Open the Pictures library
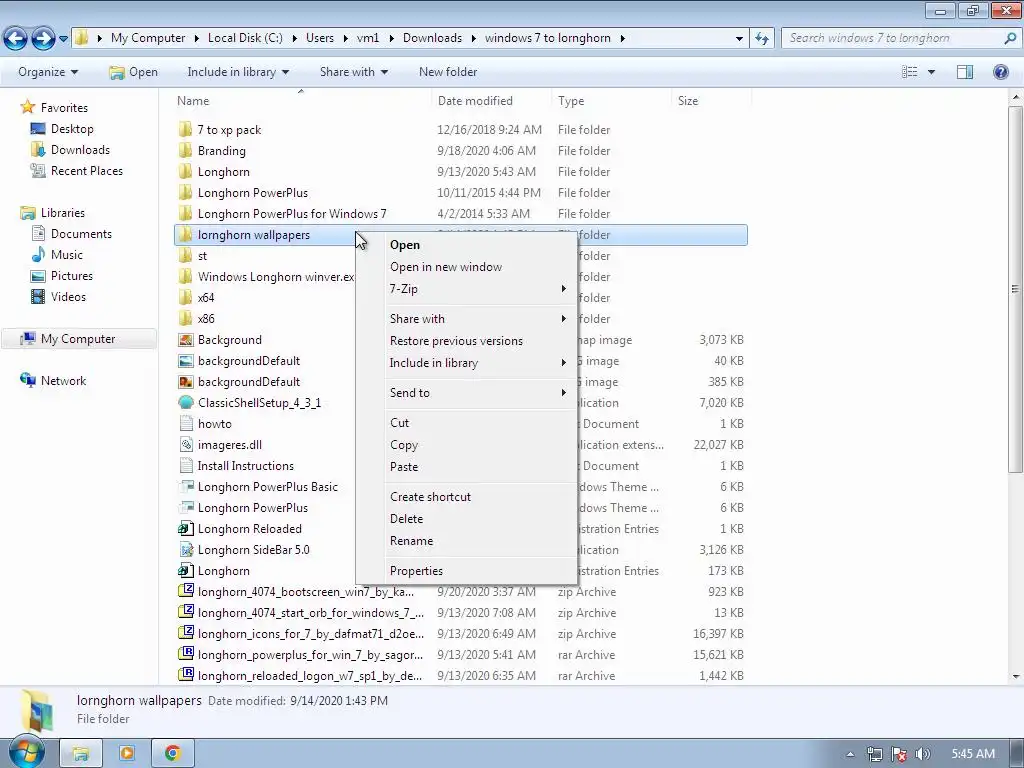 pyautogui.click(x=71, y=276)
